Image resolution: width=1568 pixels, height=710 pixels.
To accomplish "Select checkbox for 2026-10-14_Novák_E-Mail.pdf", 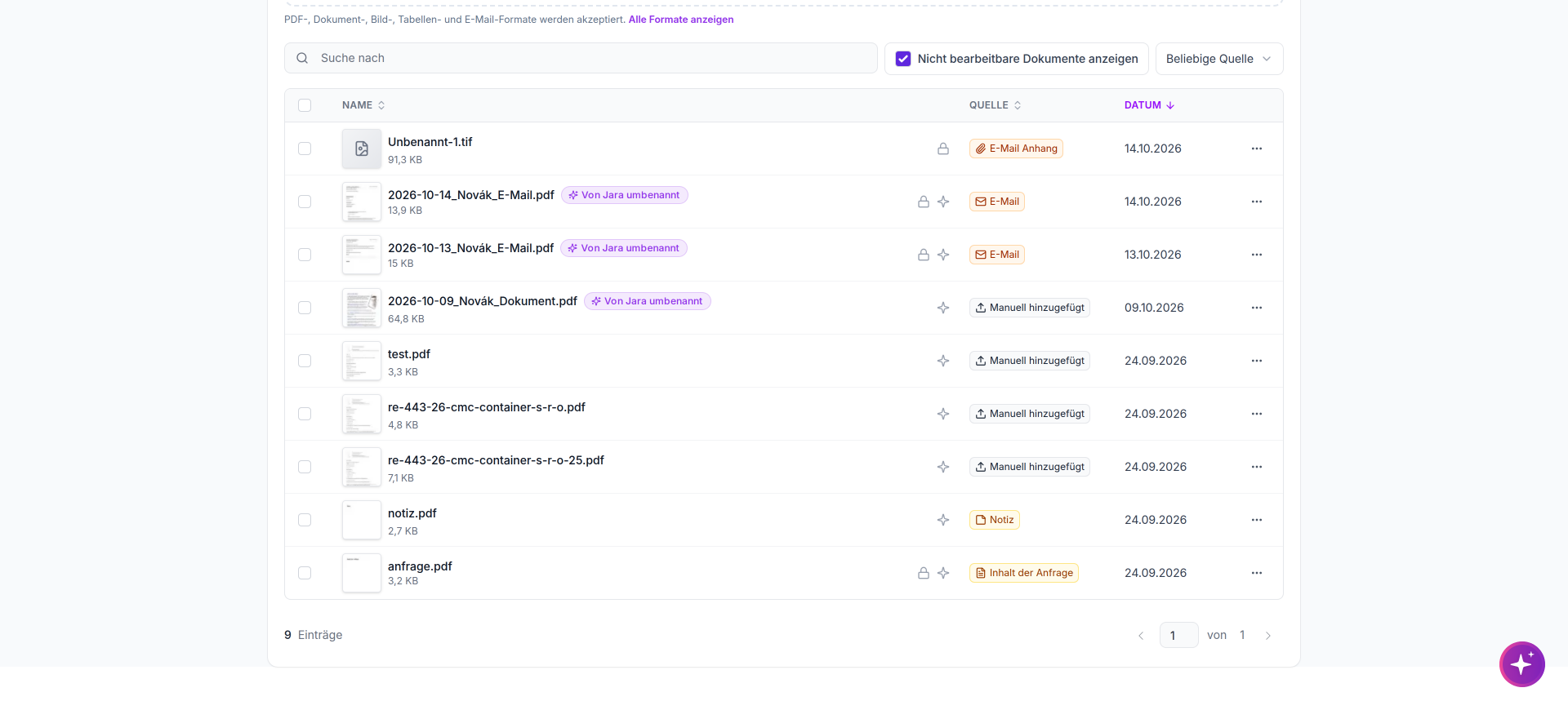I will tap(305, 202).
